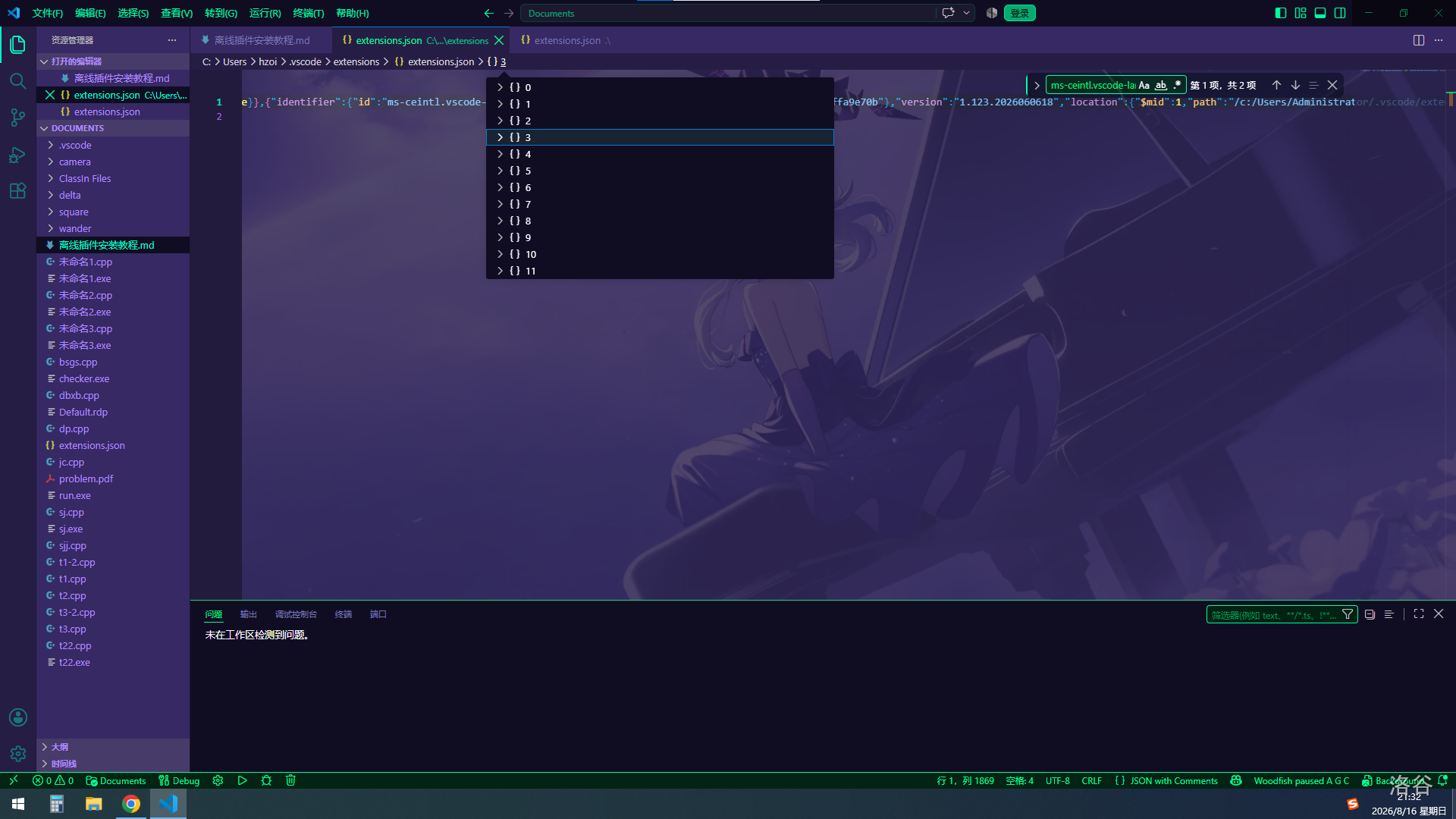Viewport: 1456px width, 819px height.
Task: Open the remote window indicator
Action: 13,780
